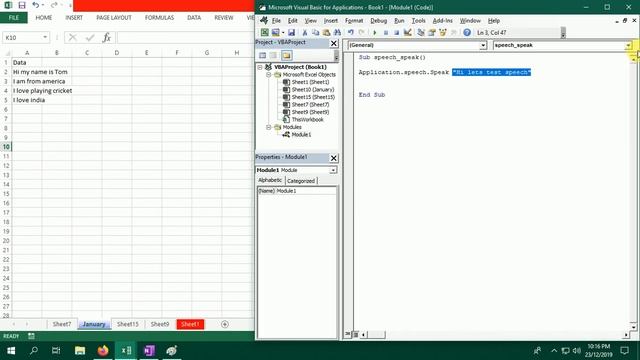This screenshot has width=640, height=360.
Task: Open Excel FILE tab
Action: point(14,18)
